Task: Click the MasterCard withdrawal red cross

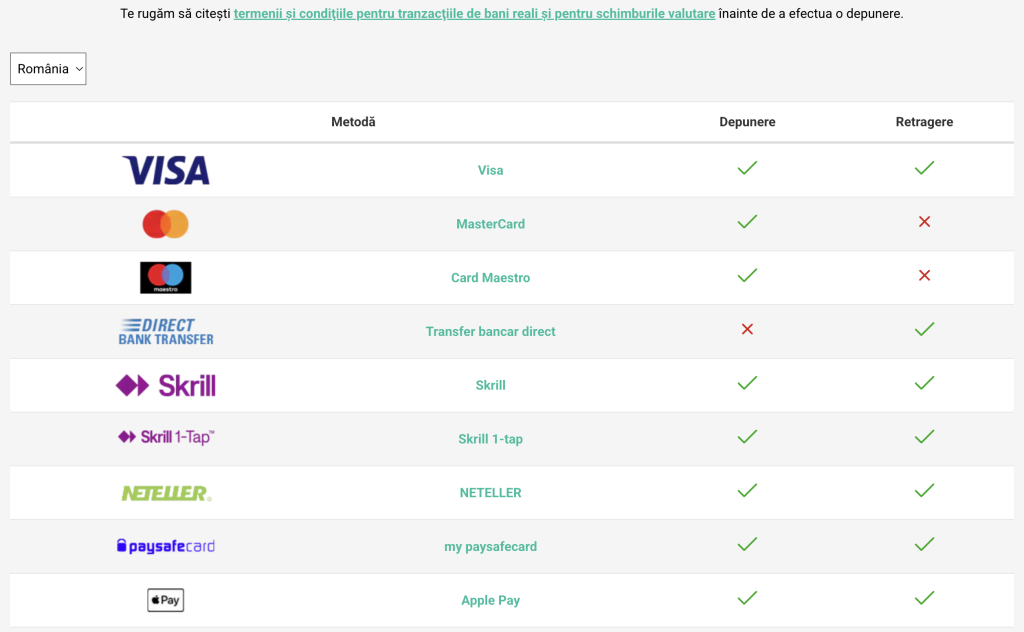Action: pos(924,222)
